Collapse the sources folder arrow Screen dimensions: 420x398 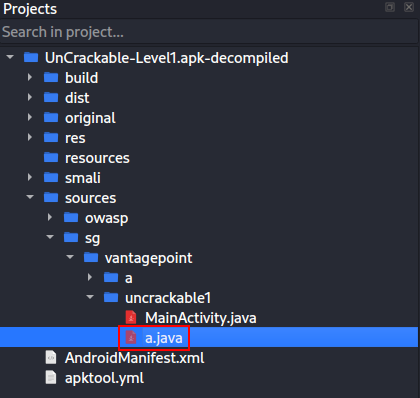30,197
